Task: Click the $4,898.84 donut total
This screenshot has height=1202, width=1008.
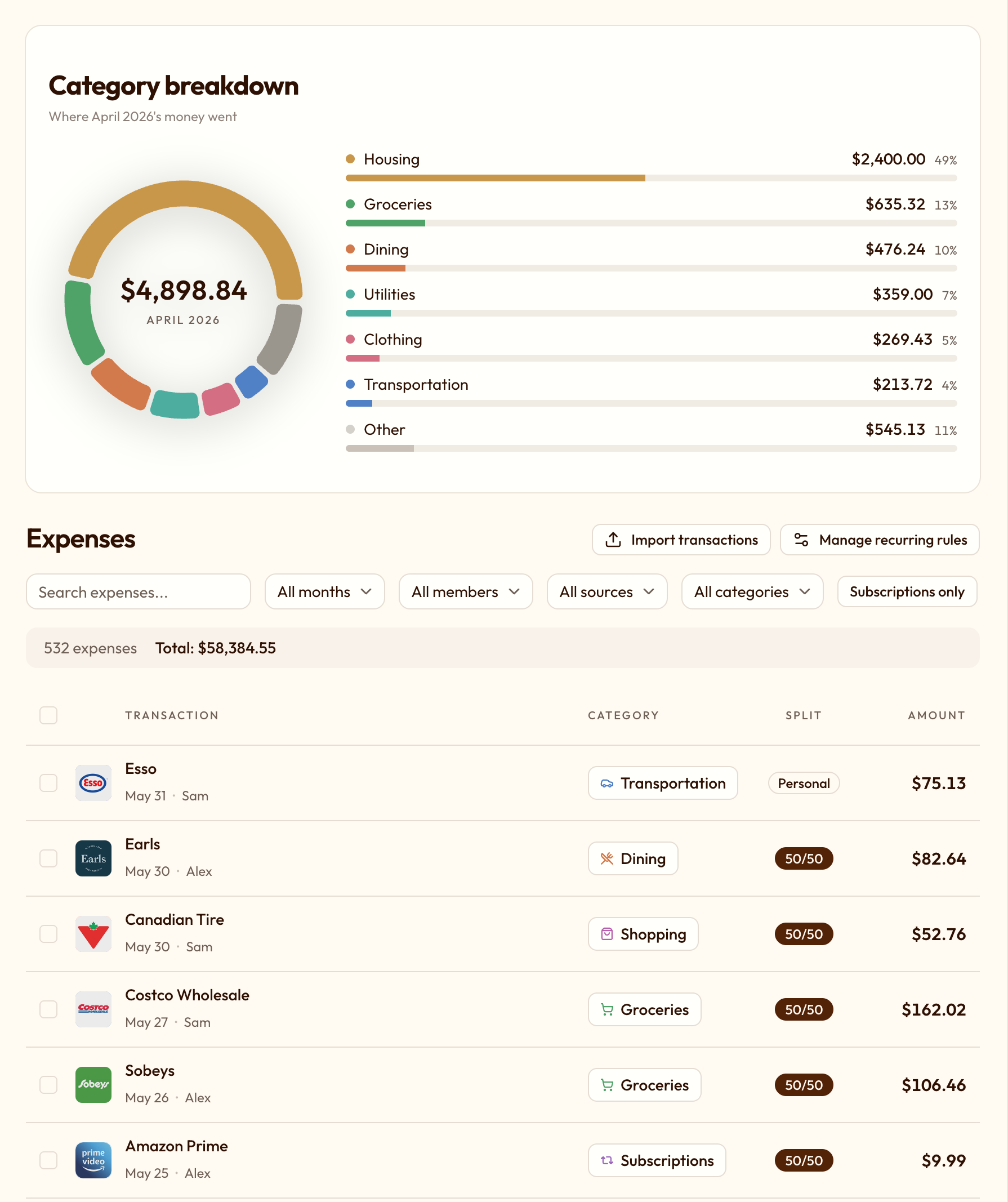Action: pos(184,290)
